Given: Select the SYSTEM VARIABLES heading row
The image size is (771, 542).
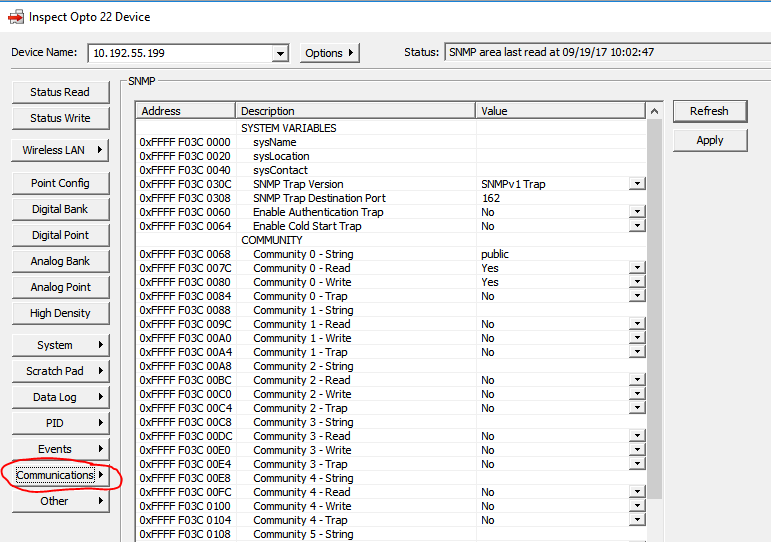Looking at the screenshot, I should pyautogui.click(x=391, y=128).
